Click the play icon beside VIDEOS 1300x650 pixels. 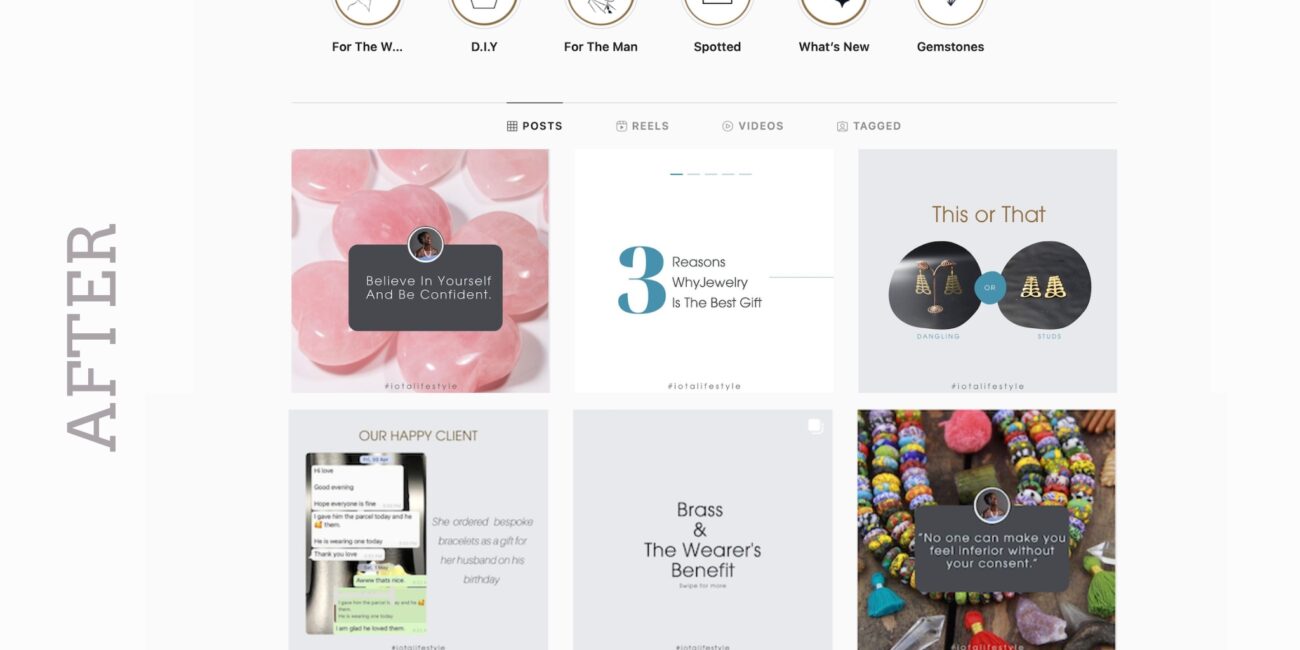click(728, 126)
